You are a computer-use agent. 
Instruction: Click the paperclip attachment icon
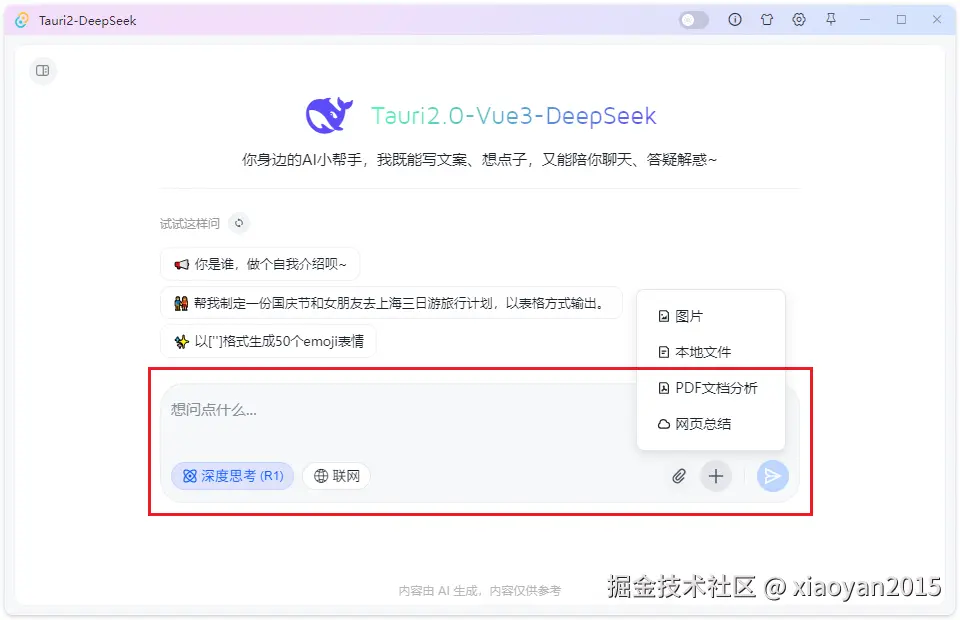click(x=679, y=476)
